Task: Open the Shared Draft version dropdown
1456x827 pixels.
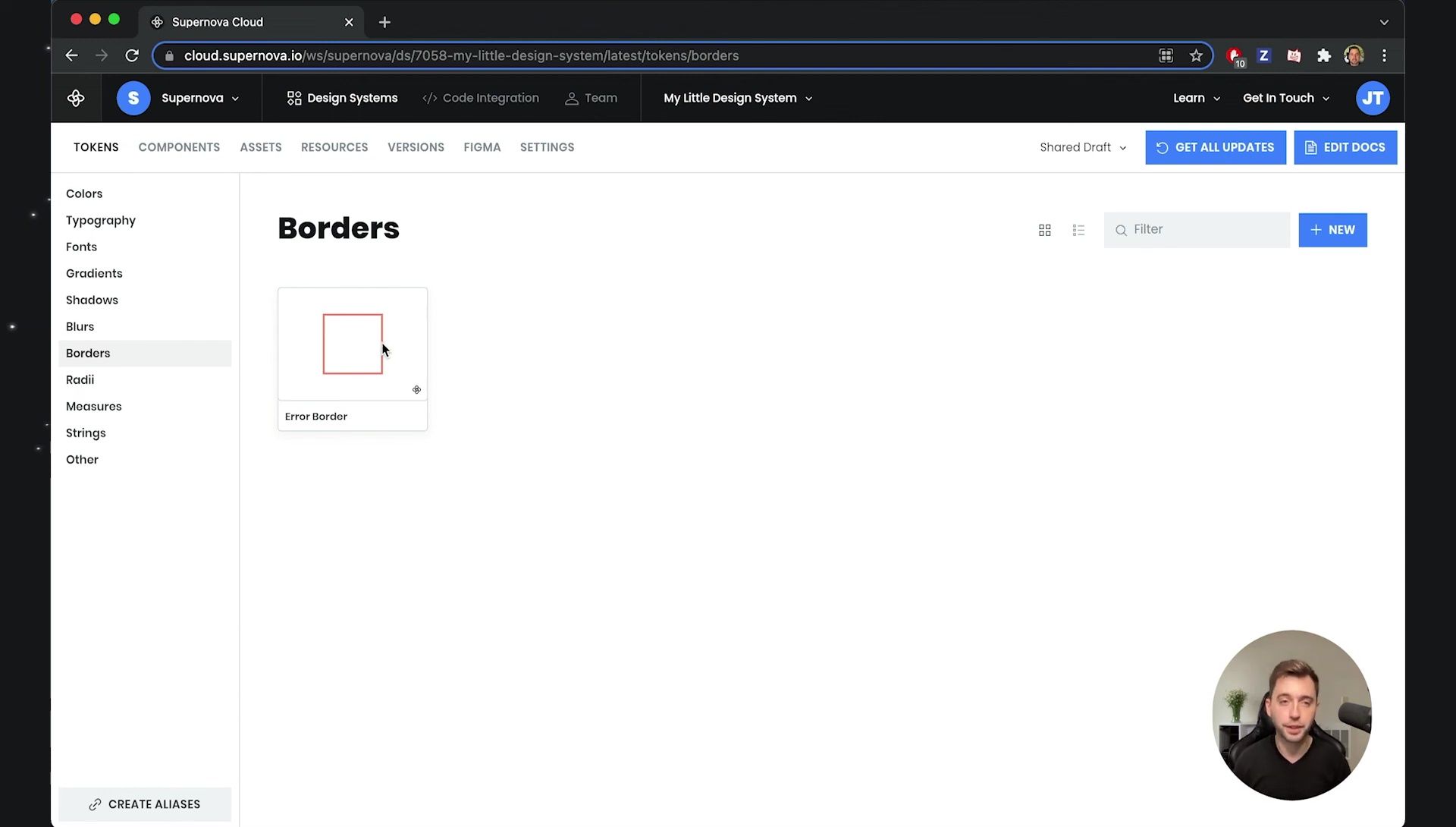Action: click(1083, 147)
